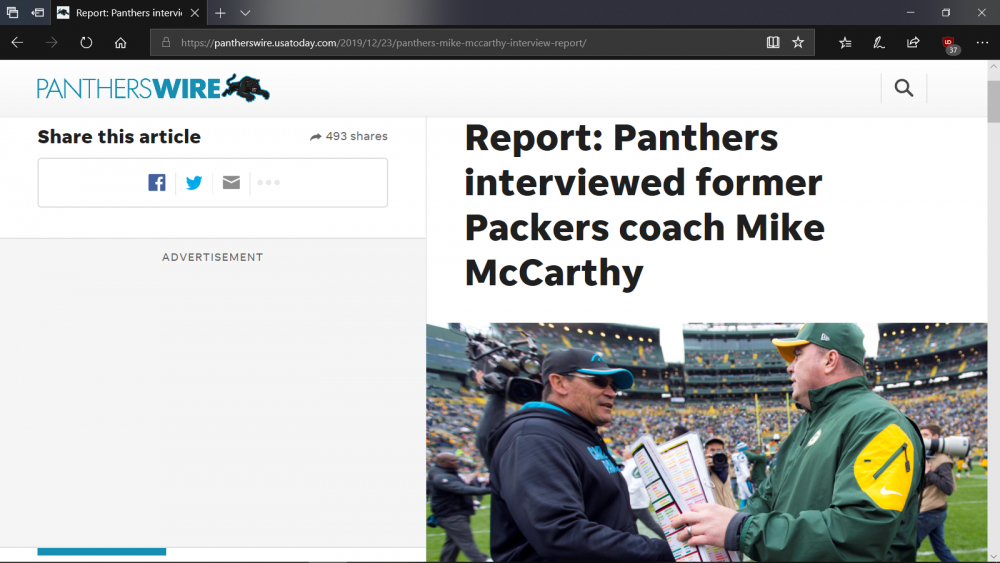Click the article photo of two coaches
Screen dimensions: 1000x563
pyautogui.click(x=707, y=442)
